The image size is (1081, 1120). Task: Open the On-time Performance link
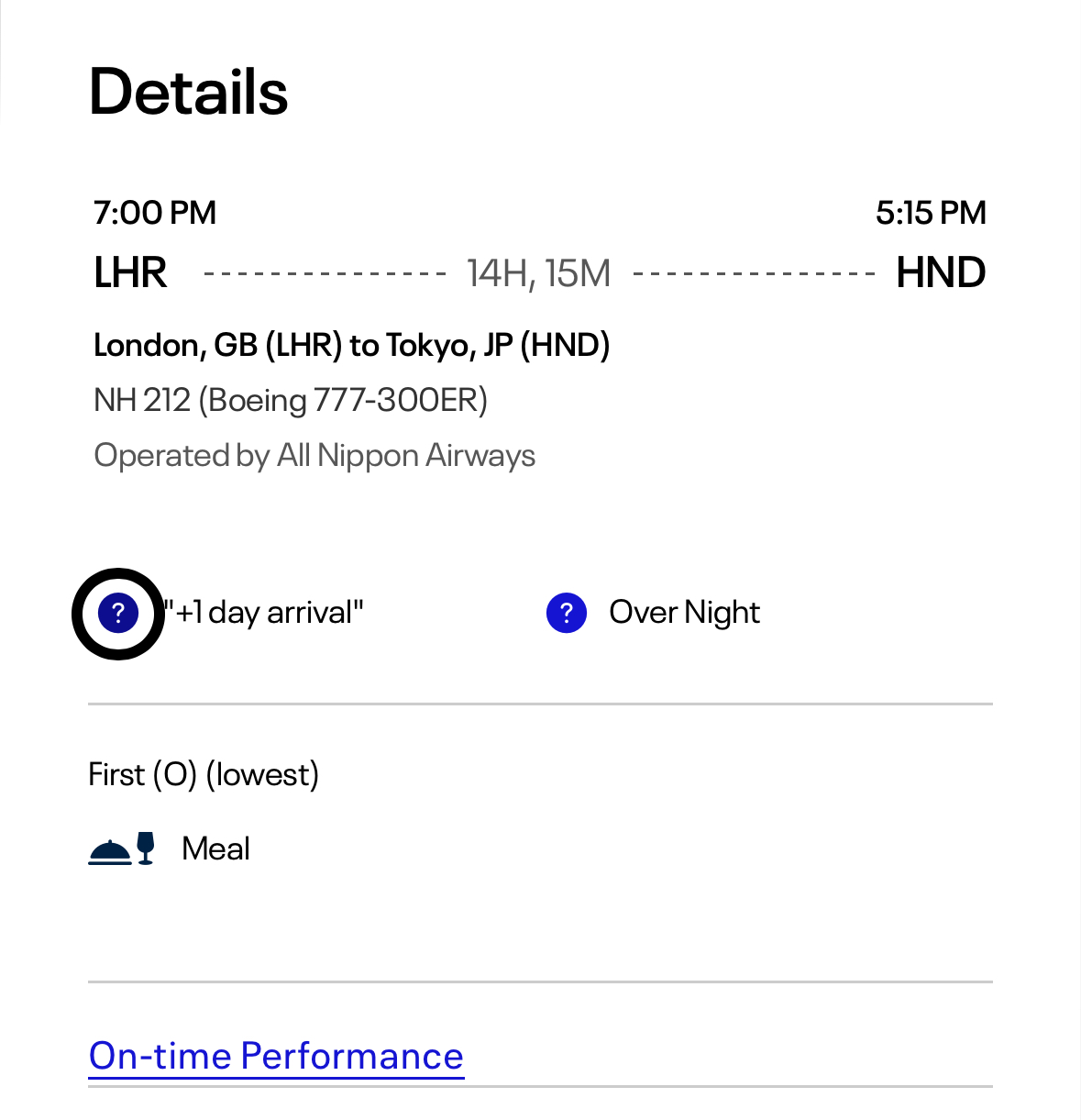276,1056
